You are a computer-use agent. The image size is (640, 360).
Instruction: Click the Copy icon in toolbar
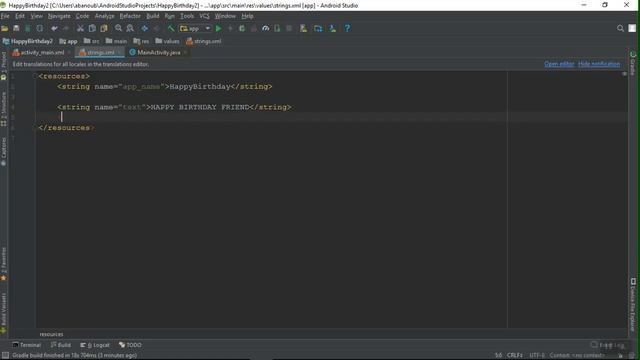pos(92,29)
